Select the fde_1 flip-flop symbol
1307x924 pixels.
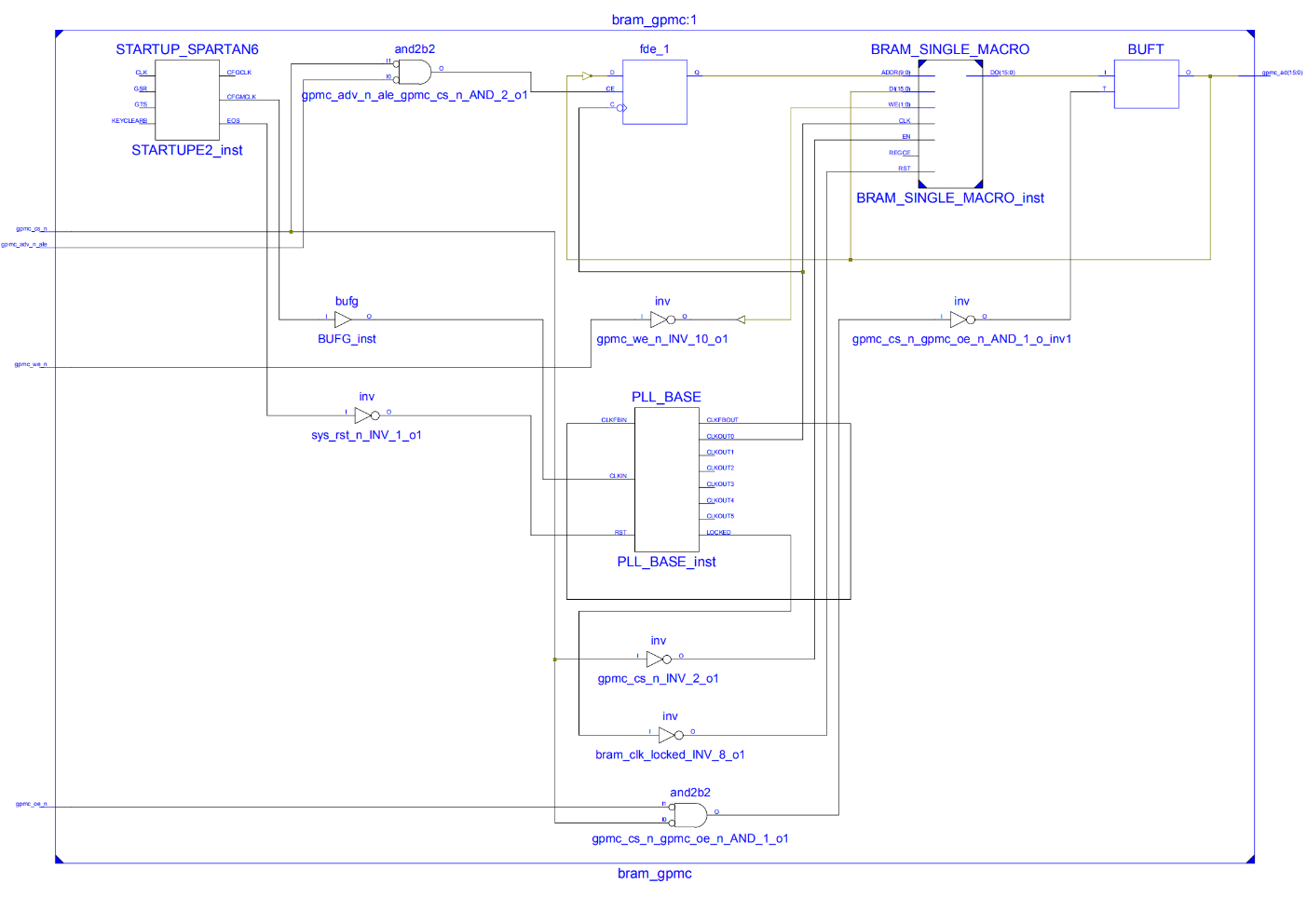(654, 90)
